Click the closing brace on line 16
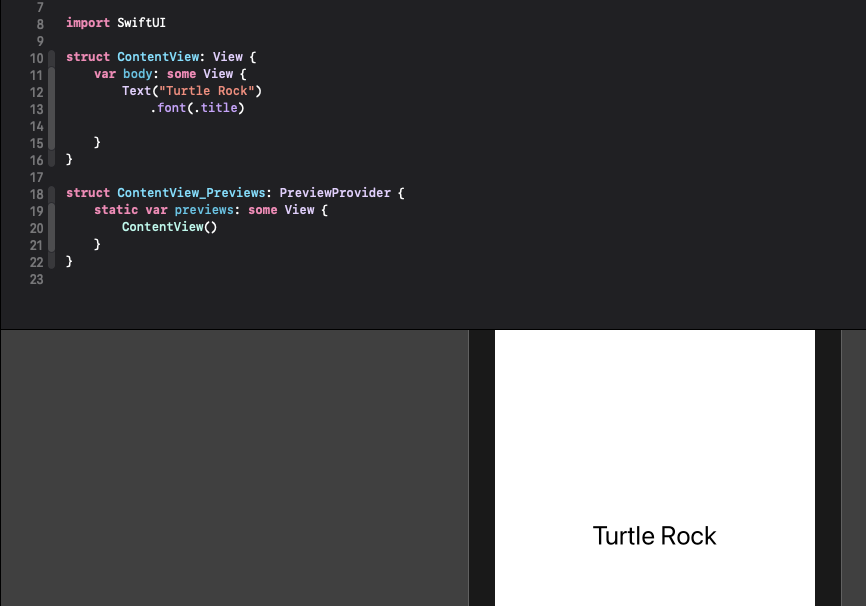 tap(69, 159)
